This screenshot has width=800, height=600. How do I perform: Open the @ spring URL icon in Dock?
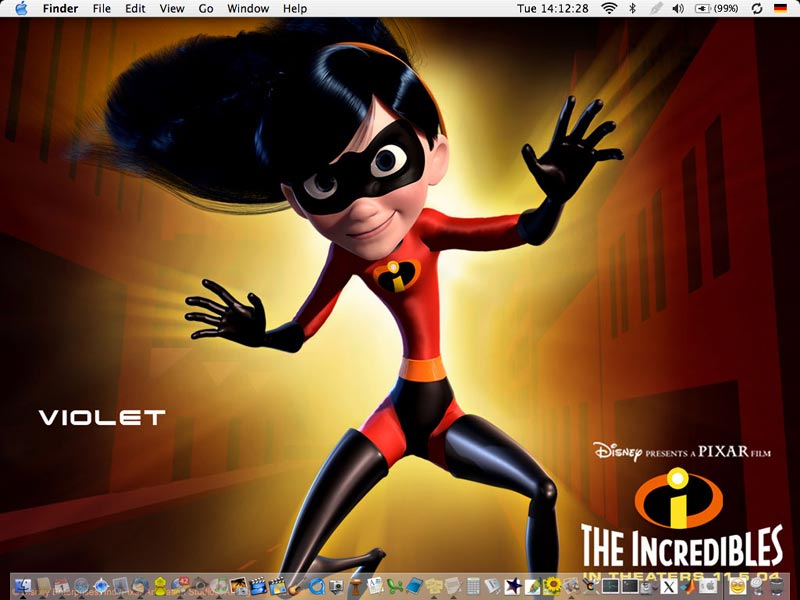[756, 586]
